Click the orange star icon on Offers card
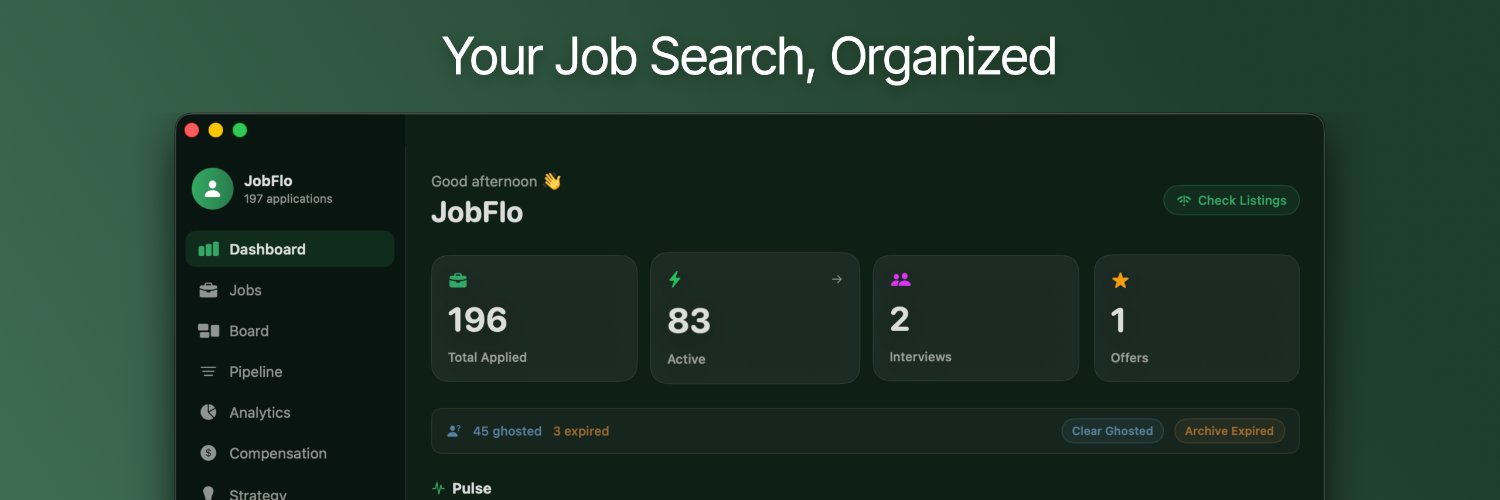The width and height of the screenshot is (1500, 500). tap(1120, 281)
